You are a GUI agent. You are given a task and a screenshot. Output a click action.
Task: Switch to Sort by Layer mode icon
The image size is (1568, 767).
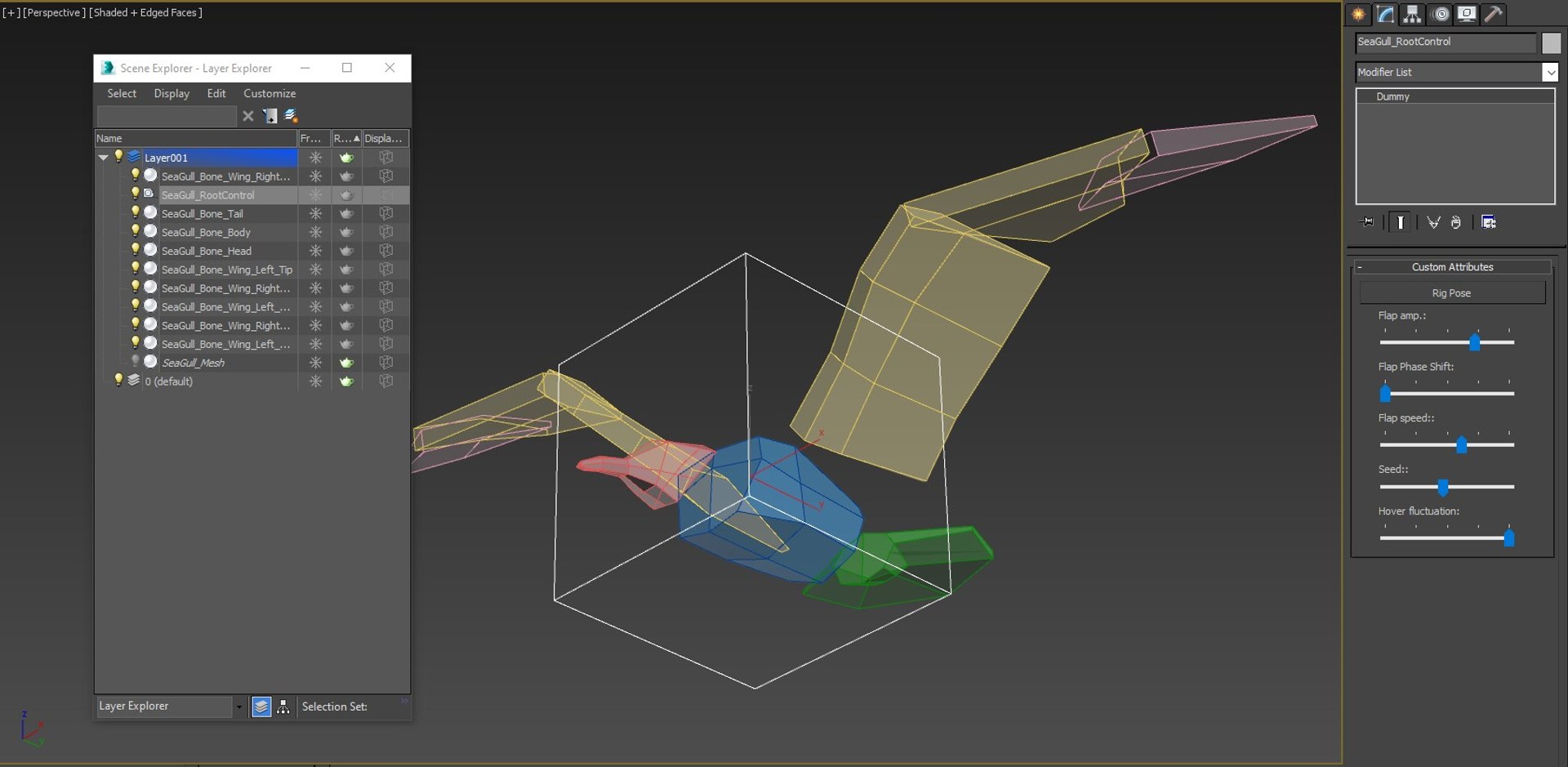coord(261,707)
